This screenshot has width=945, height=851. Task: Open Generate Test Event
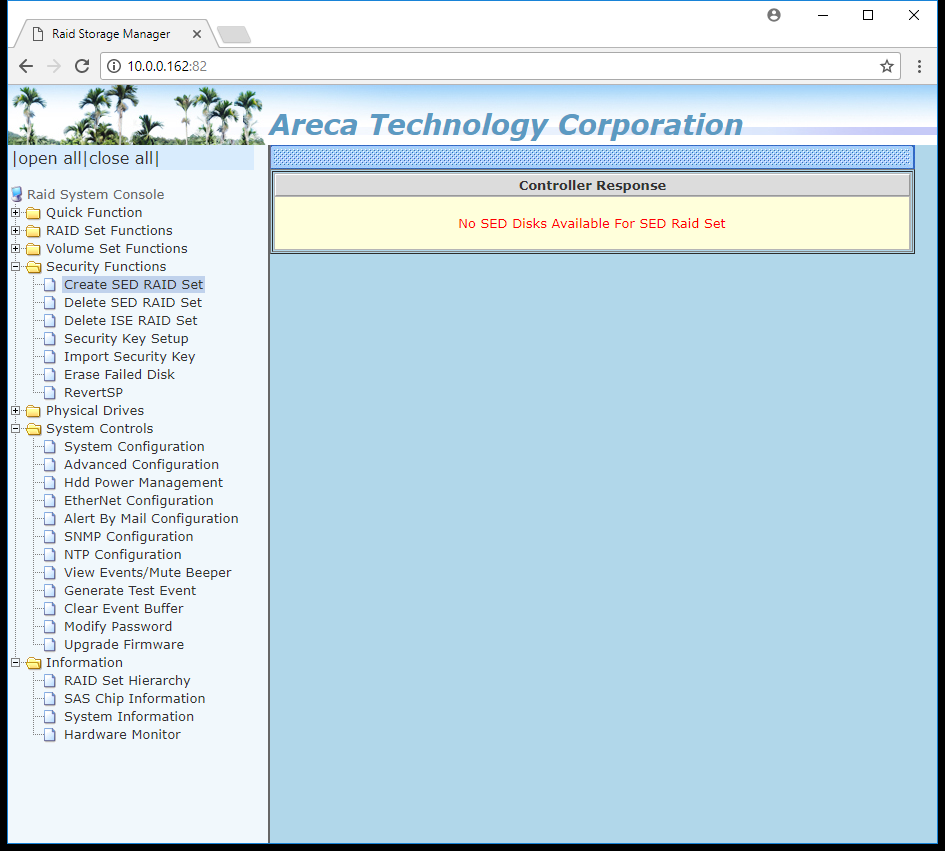click(x=130, y=591)
